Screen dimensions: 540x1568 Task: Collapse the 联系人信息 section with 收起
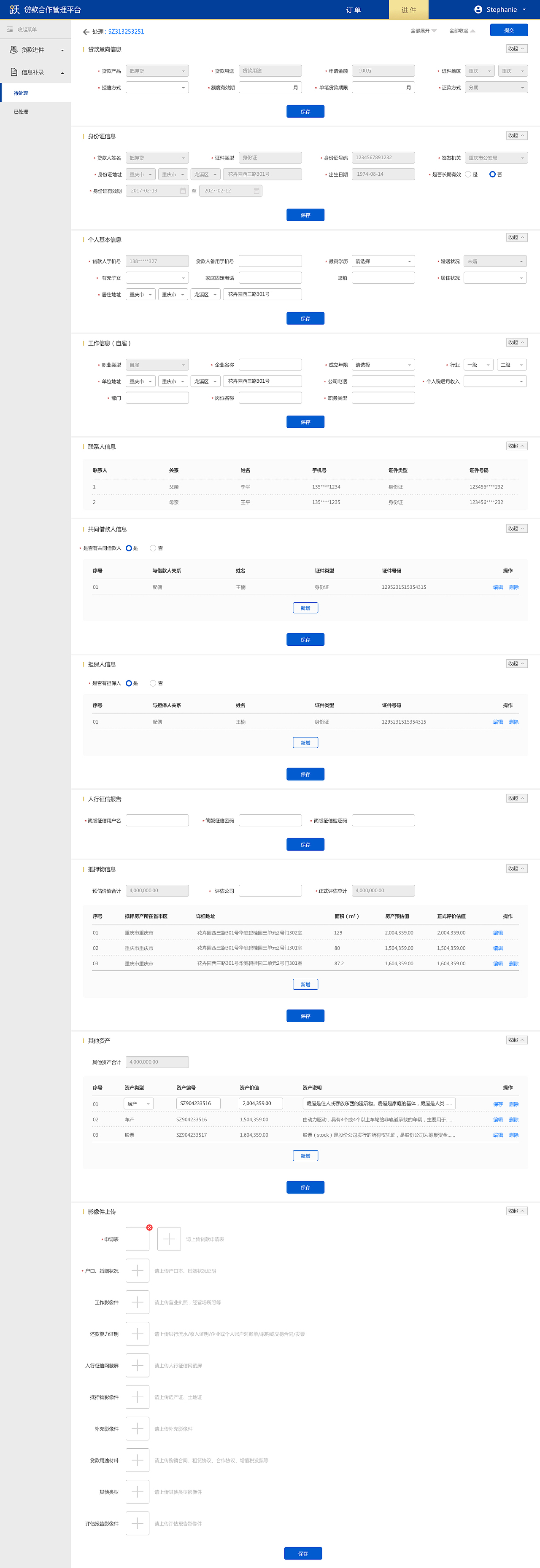[x=517, y=446]
